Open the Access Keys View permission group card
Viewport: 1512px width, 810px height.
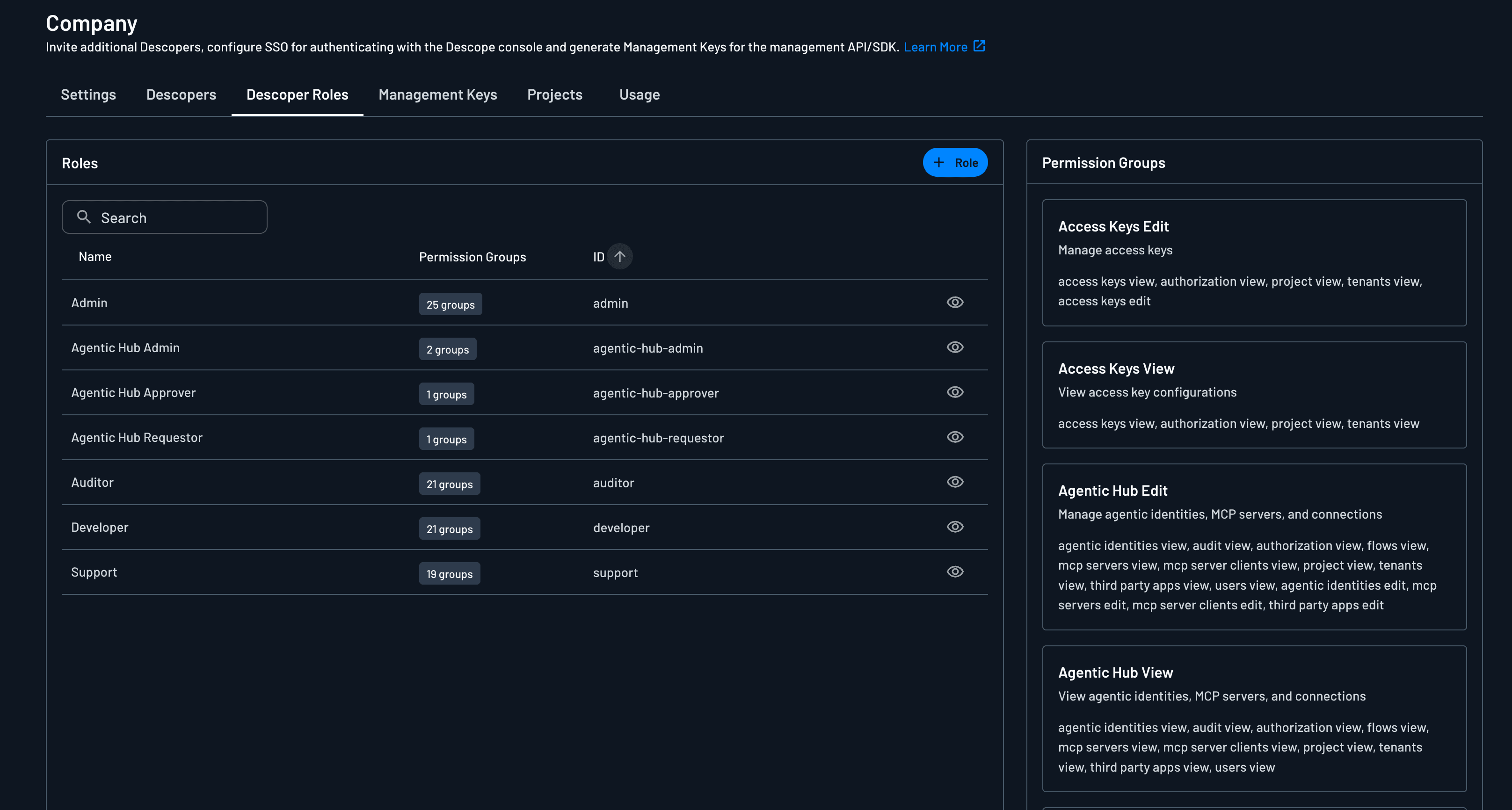(1254, 395)
